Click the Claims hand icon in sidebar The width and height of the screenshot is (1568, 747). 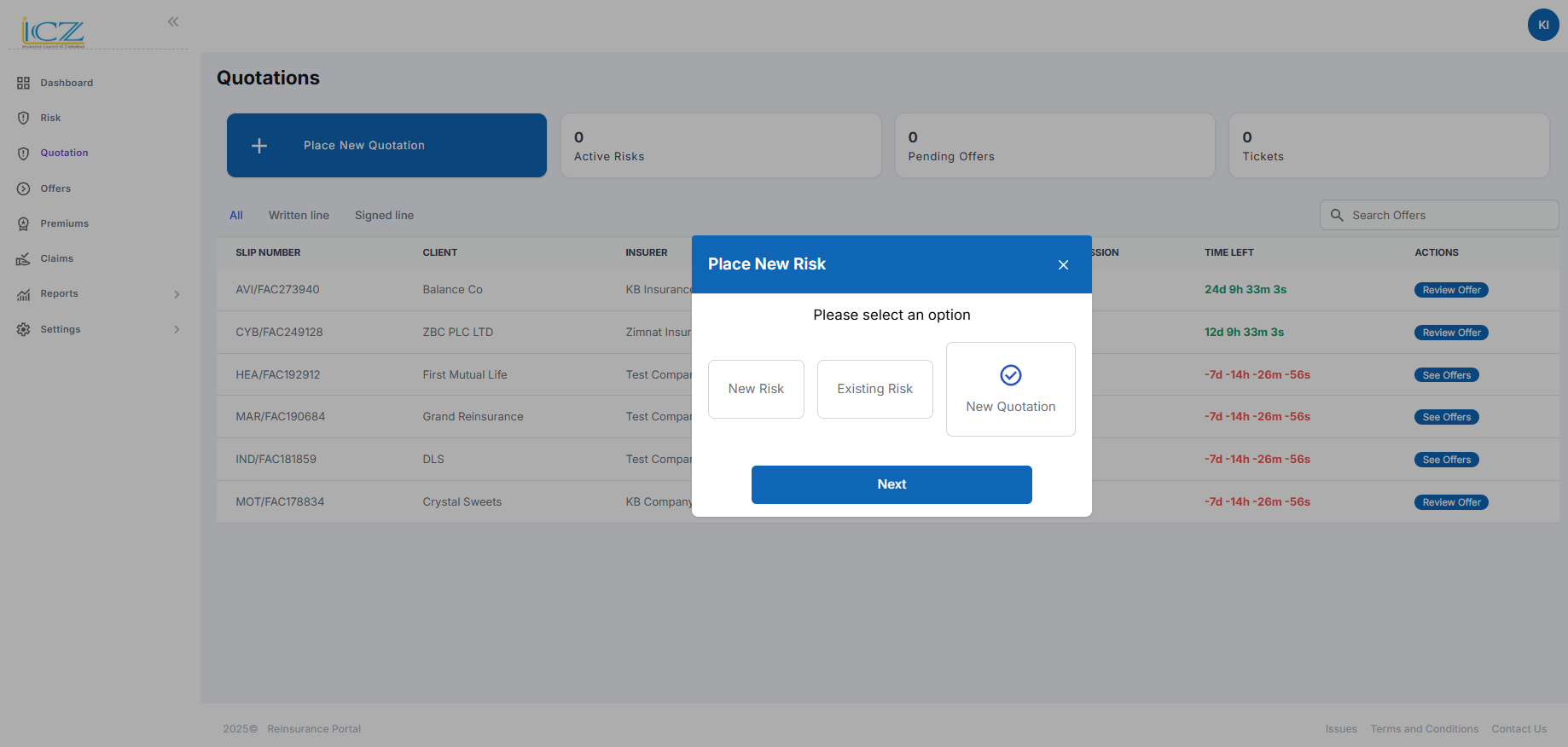tap(23, 259)
